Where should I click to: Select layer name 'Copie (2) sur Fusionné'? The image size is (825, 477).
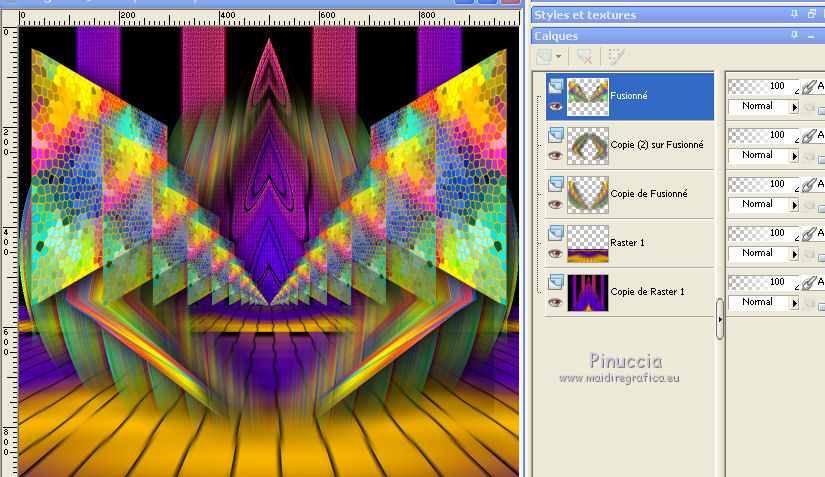point(657,145)
